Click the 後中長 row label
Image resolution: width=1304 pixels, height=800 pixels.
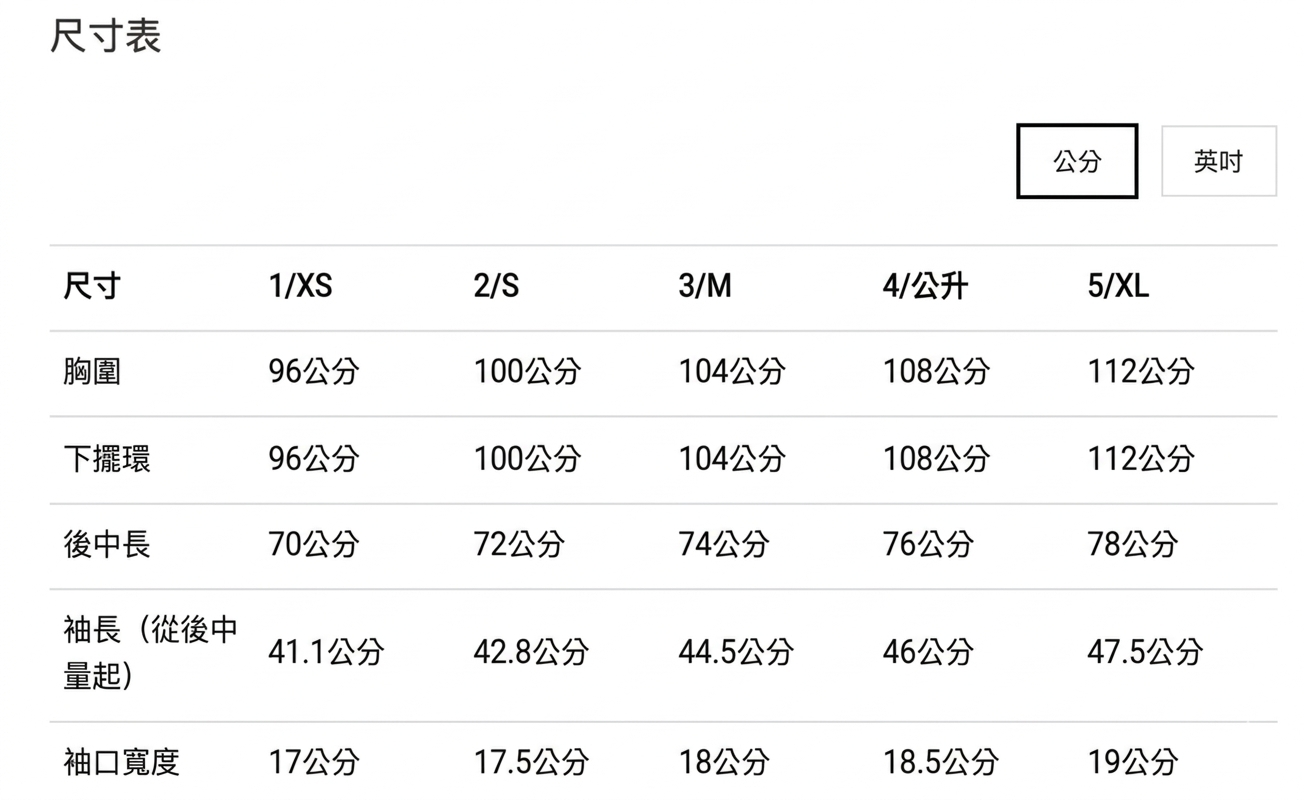tap(107, 545)
